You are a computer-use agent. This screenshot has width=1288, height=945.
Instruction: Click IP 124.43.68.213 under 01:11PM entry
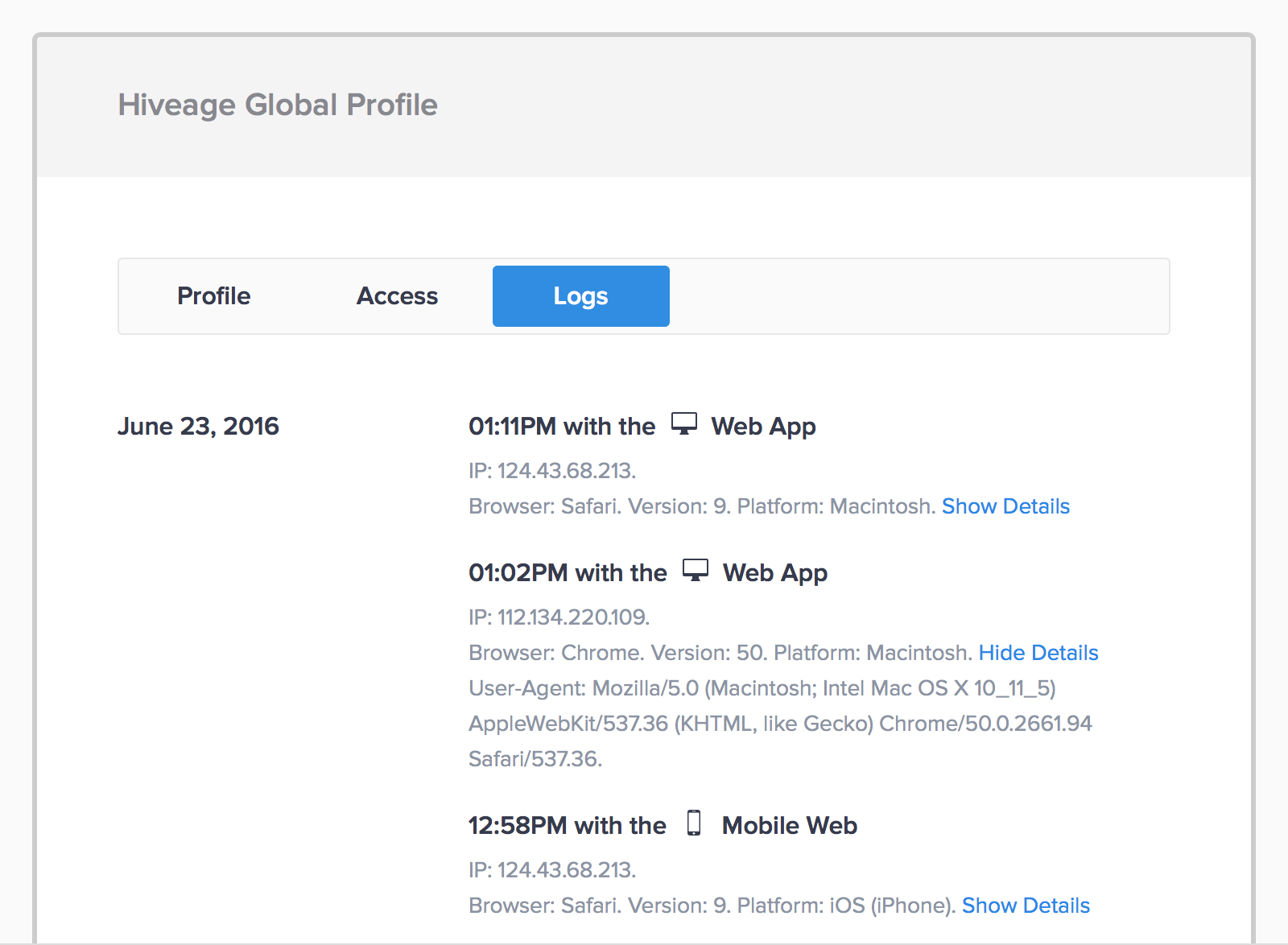(x=552, y=471)
